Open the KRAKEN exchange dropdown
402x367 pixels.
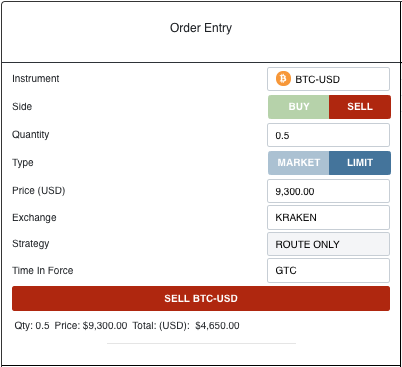328,217
